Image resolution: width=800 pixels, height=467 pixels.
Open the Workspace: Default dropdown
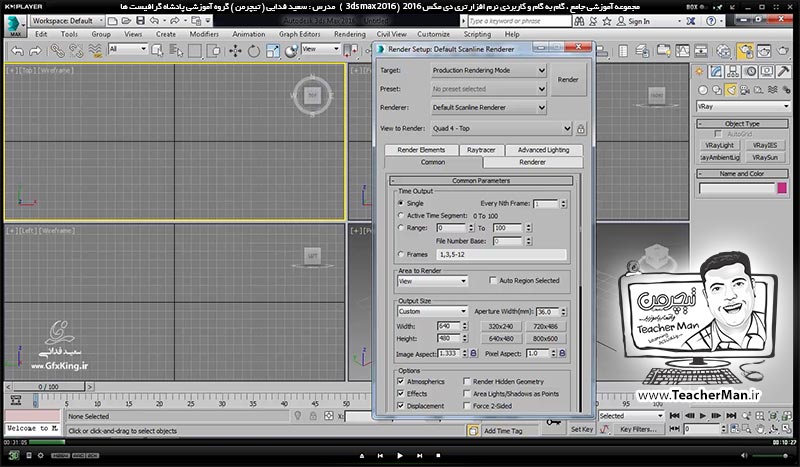(67, 21)
